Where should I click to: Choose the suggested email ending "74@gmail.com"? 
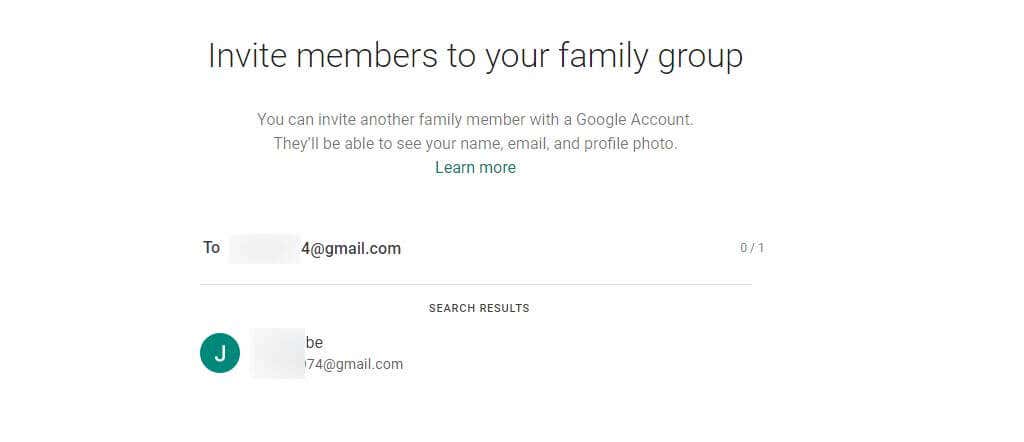coord(354,365)
